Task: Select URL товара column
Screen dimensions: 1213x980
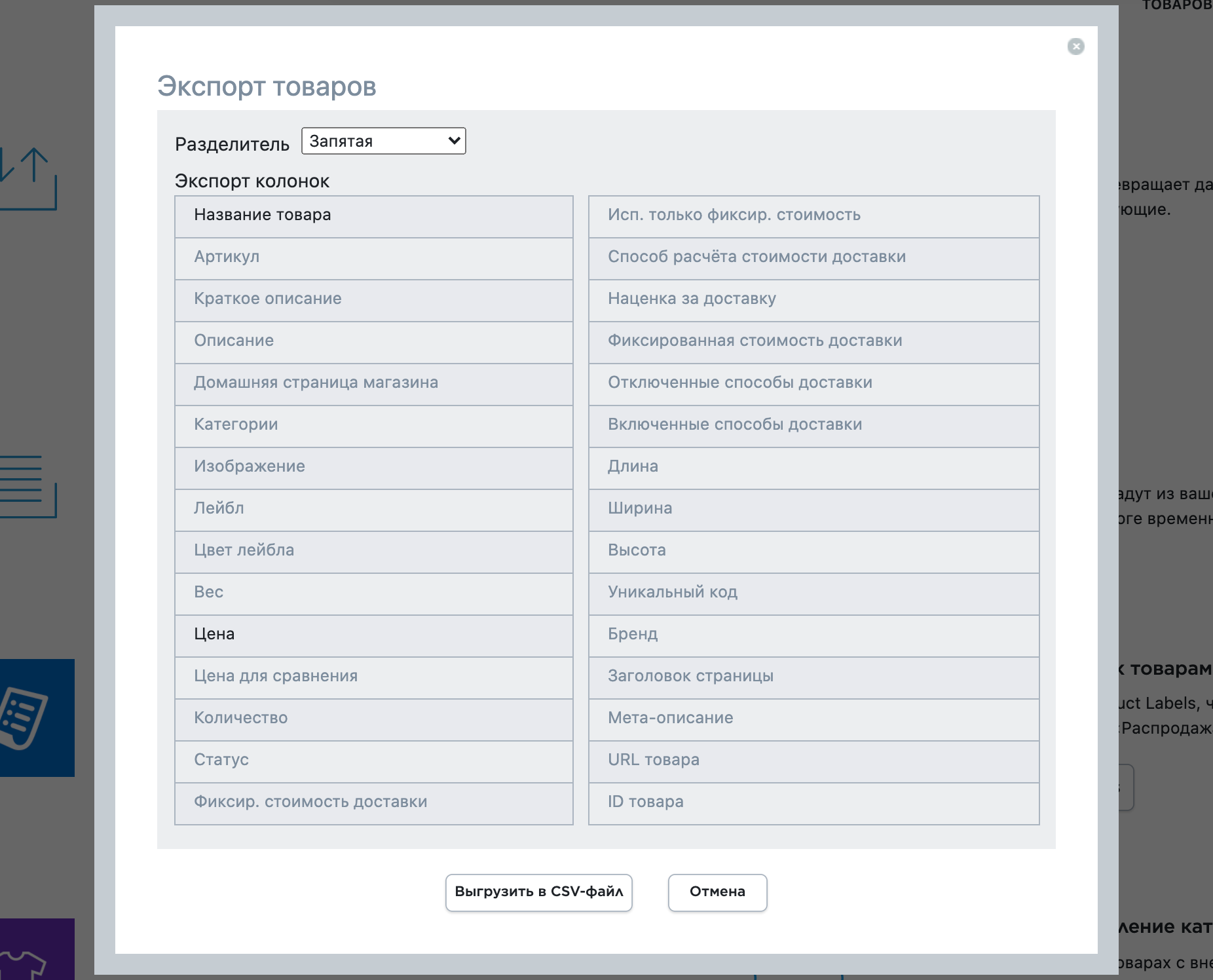Action: [x=813, y=761]
